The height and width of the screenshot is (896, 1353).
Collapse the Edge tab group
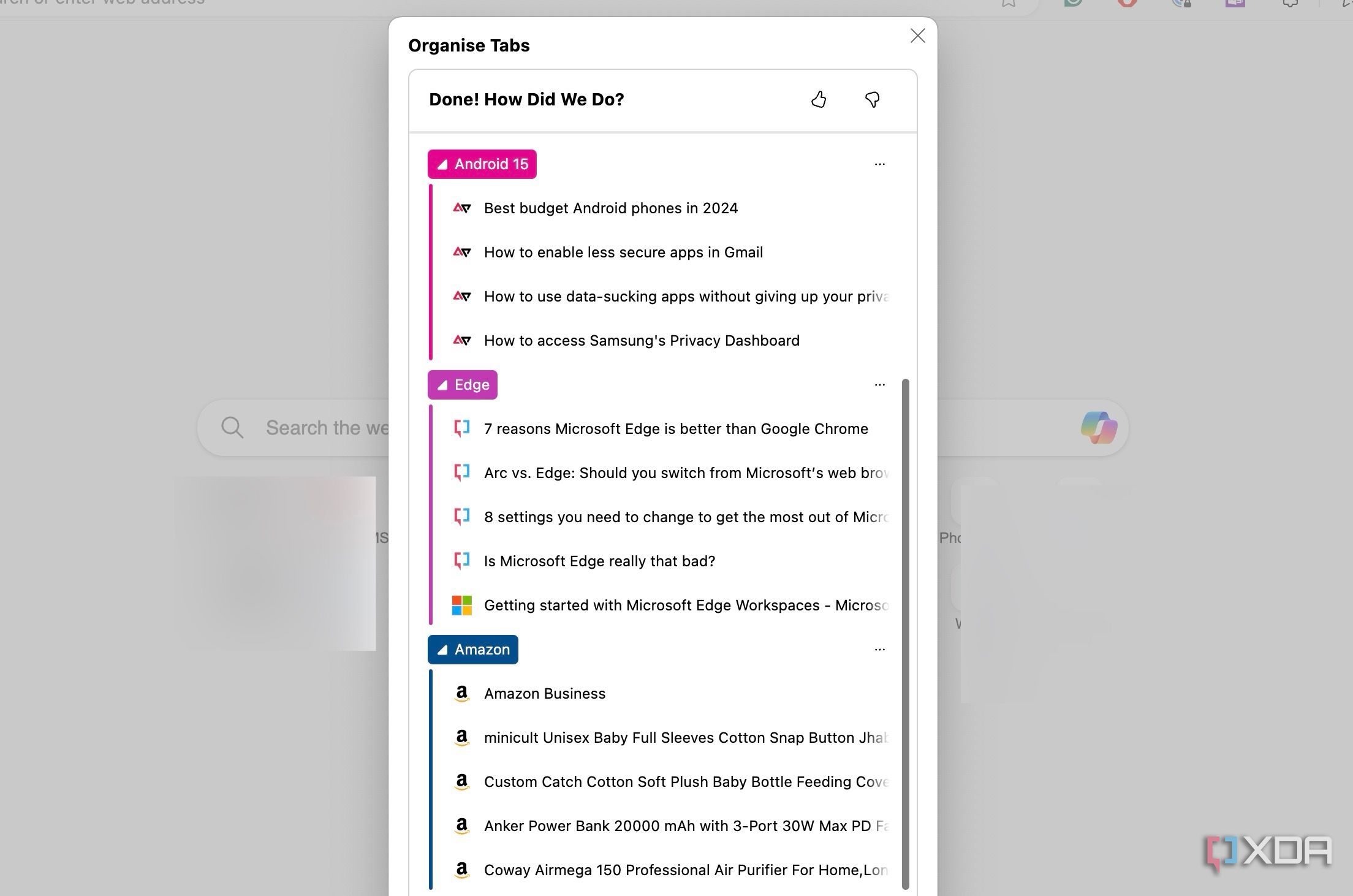442,385
